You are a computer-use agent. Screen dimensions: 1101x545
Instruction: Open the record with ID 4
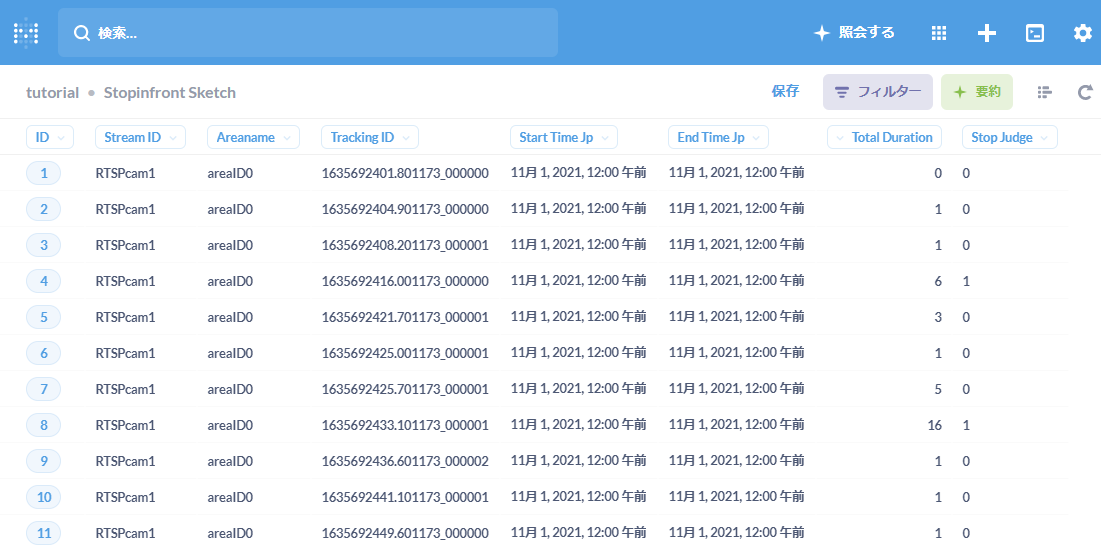[x=44, y=281]
